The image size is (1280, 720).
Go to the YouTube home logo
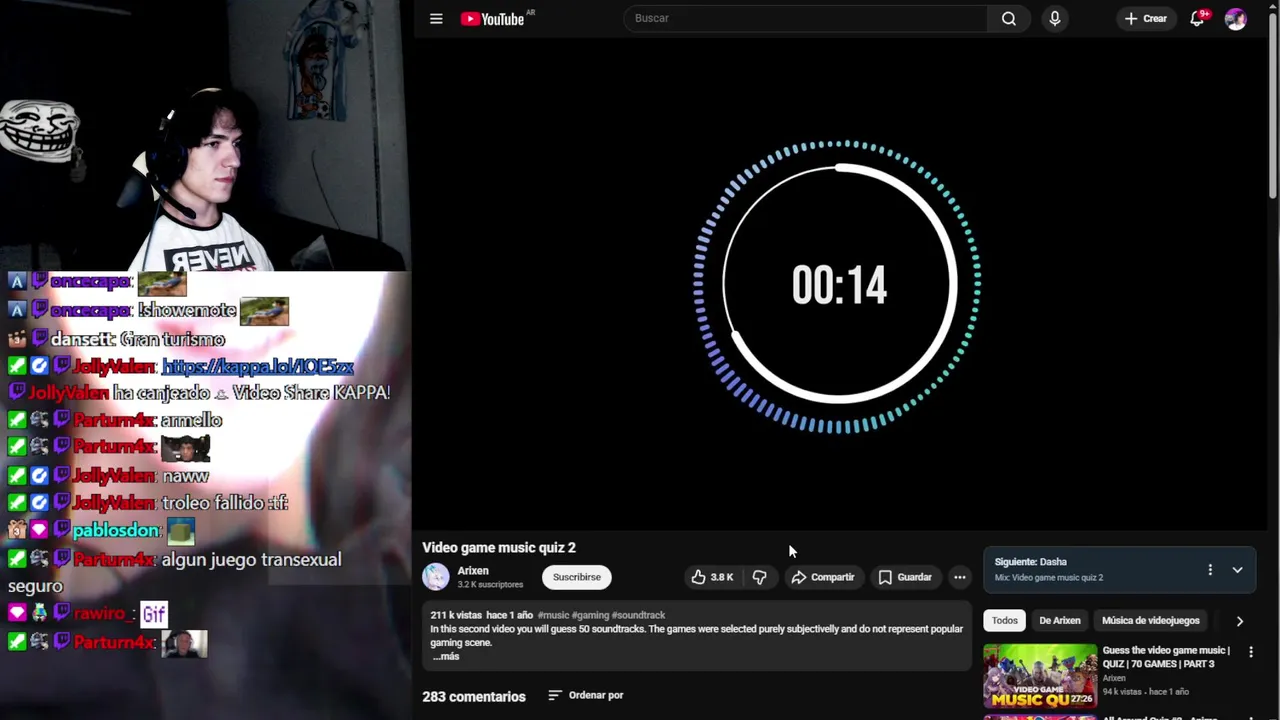pyautogui.click(x=493, y=18)
